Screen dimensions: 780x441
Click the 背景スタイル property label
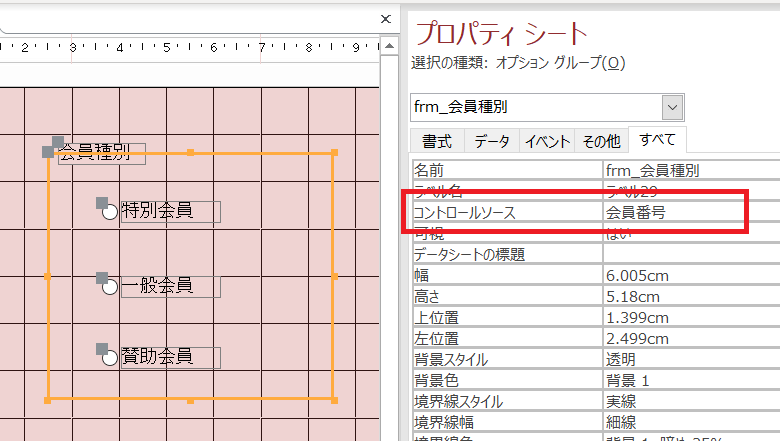click(451, 359)
